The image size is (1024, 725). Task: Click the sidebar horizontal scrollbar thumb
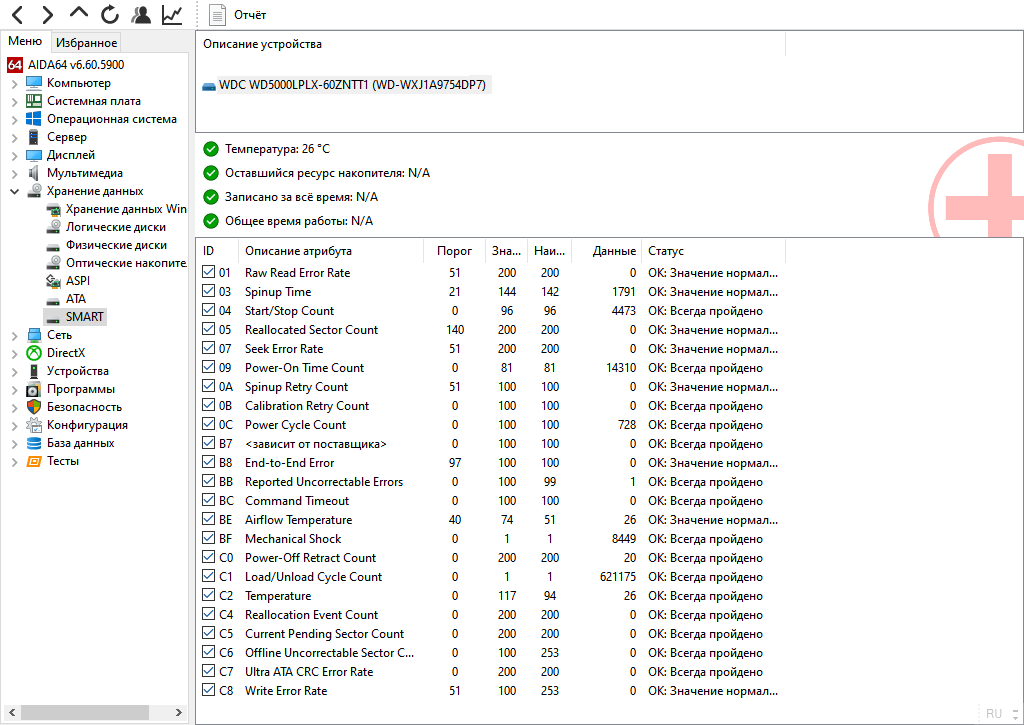[x=86, y=712]
